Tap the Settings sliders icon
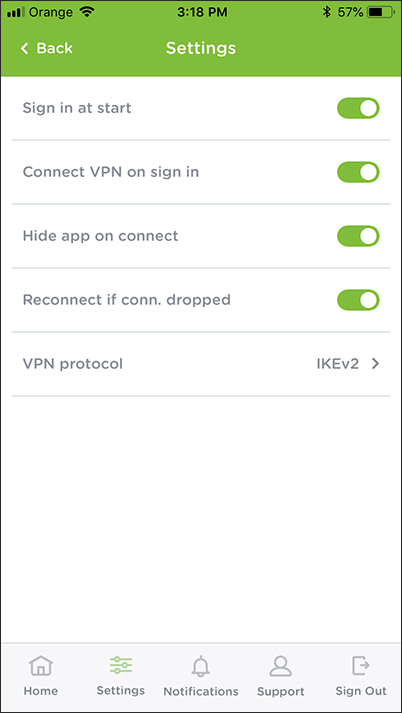 coord(121,665)
